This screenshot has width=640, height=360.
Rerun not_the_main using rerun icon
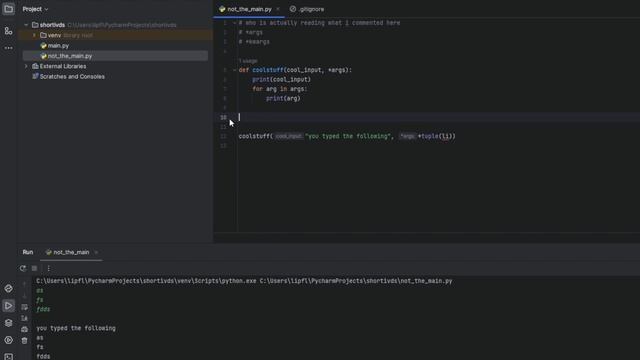click(23, 268)
